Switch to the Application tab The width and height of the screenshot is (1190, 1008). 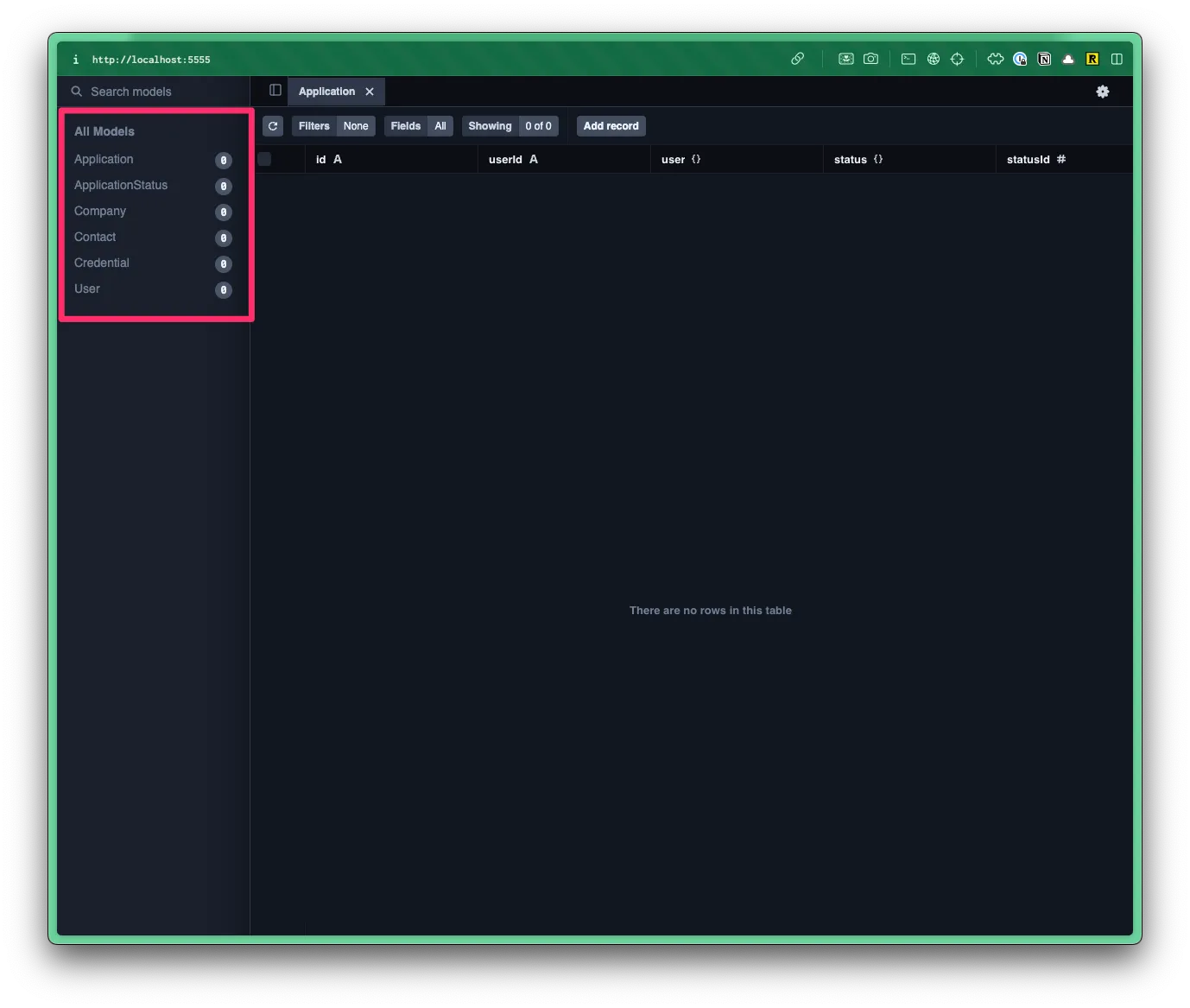pos(326,92)
